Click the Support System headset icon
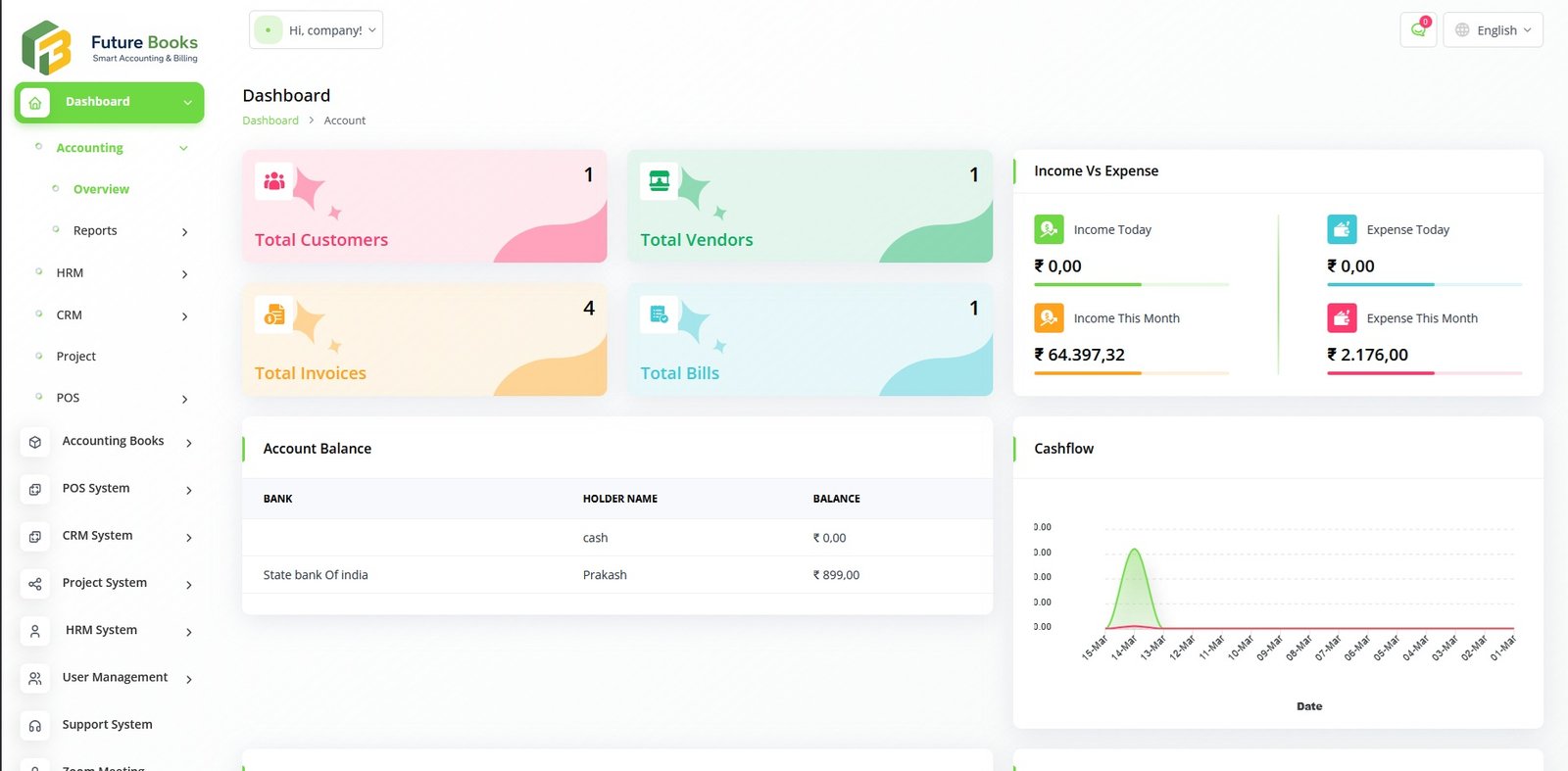Viewport: 1568px width, 771px height. pos(35,726)
